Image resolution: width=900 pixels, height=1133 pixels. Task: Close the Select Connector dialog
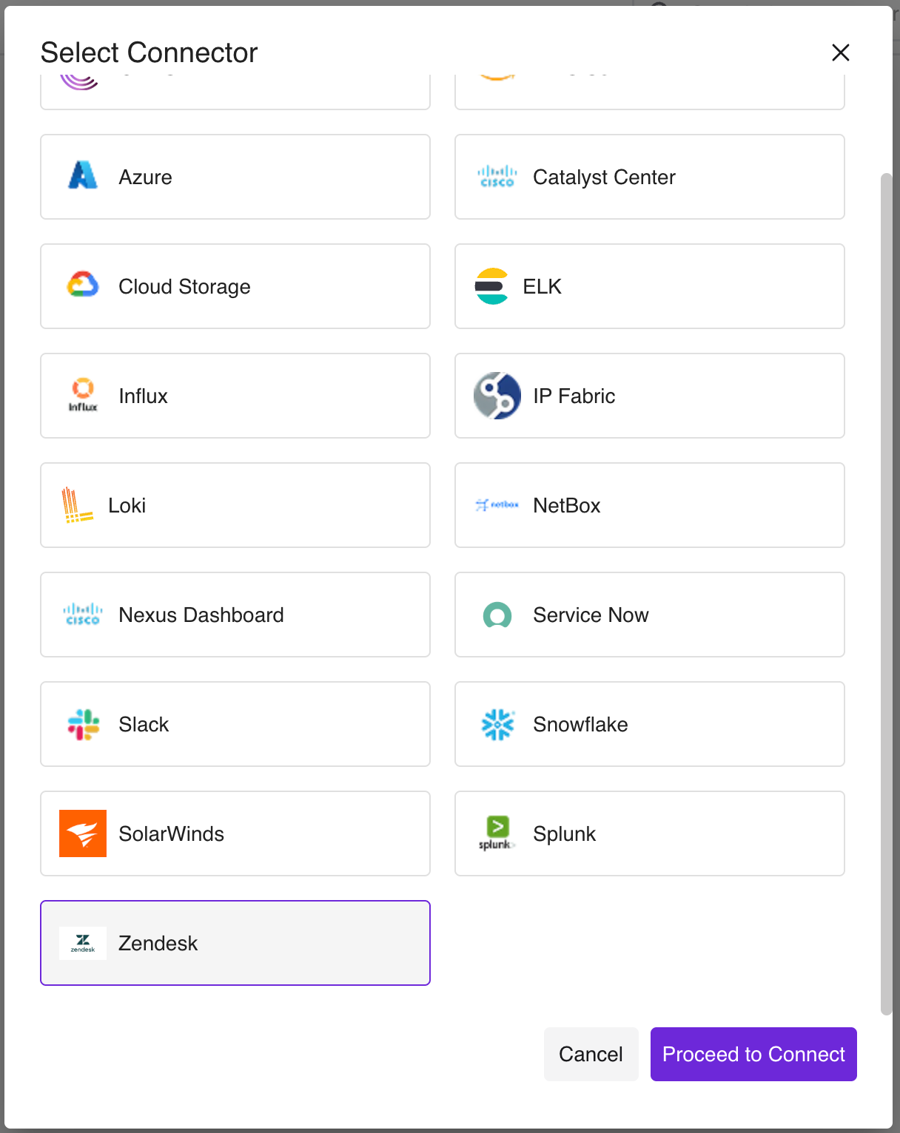pyautogui.click(x=840, y=53)
